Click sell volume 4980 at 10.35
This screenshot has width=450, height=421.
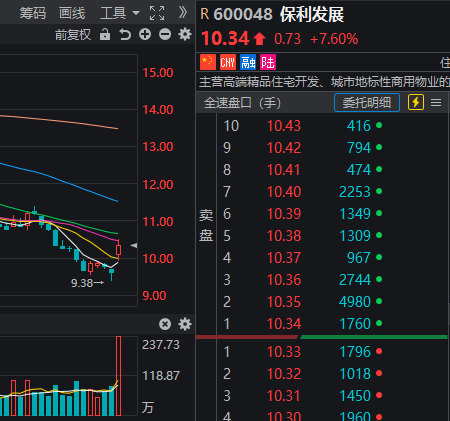tap(355, 302)
